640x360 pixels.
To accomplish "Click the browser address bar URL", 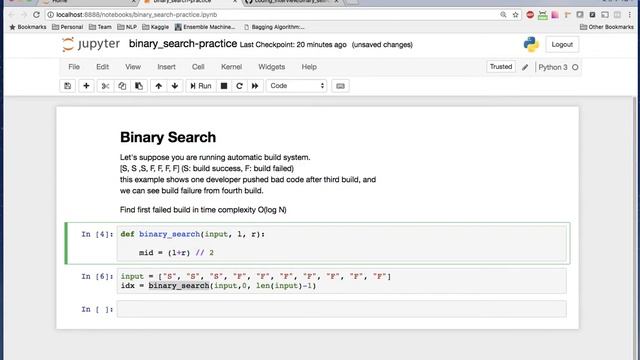I will click(x=136, y=15).
